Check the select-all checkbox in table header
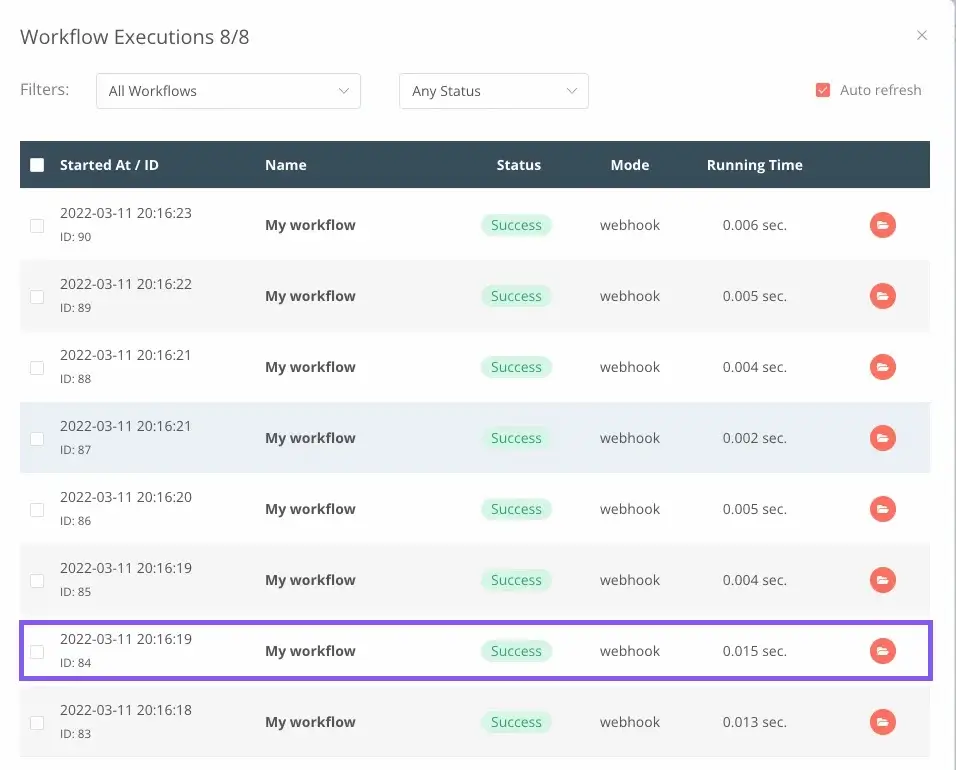Viewport: 956px width, 770px height. 37,165
